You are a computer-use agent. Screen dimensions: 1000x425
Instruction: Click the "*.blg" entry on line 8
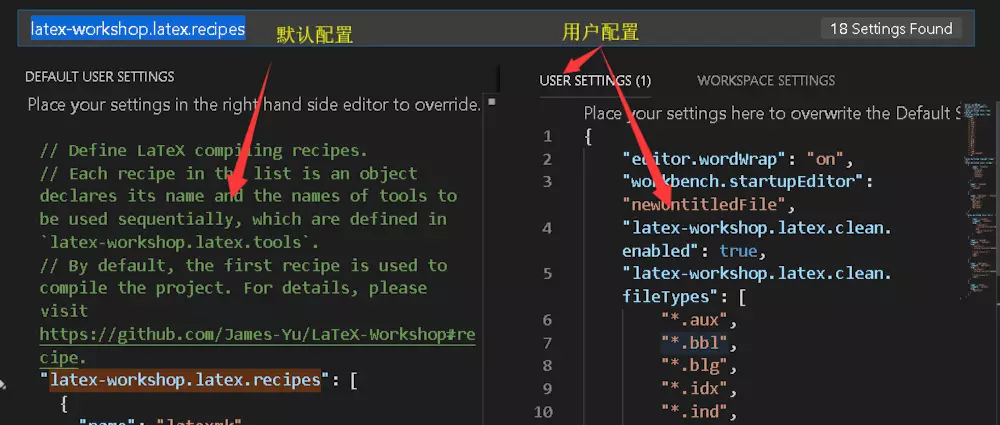[694, 366]
